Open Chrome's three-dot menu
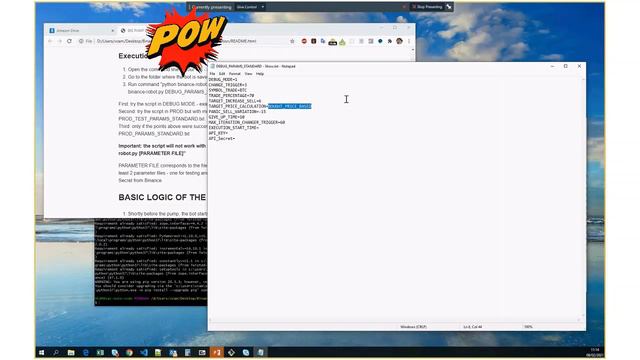 pos(409,41)
